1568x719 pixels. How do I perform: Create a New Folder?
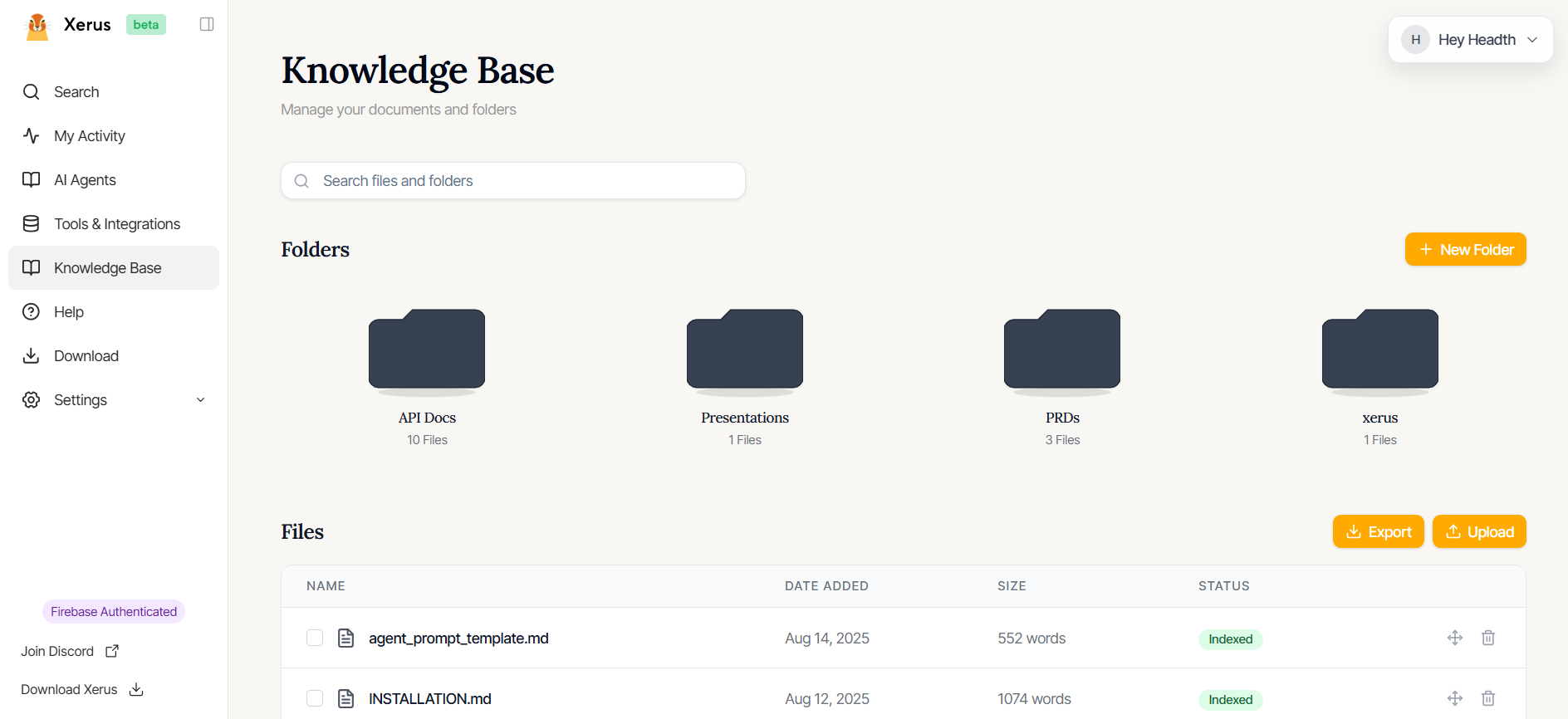tap(1466, 250)
